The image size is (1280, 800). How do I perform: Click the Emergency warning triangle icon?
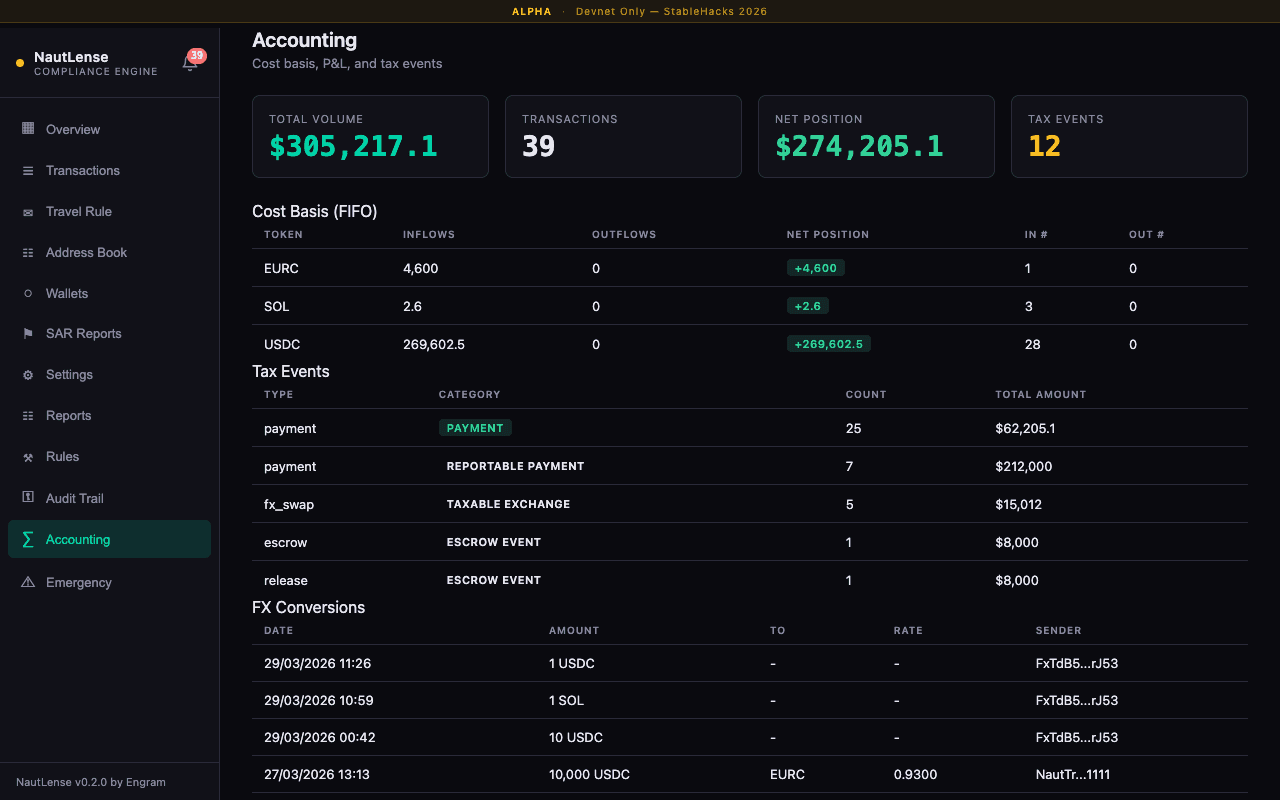point(28,582)
